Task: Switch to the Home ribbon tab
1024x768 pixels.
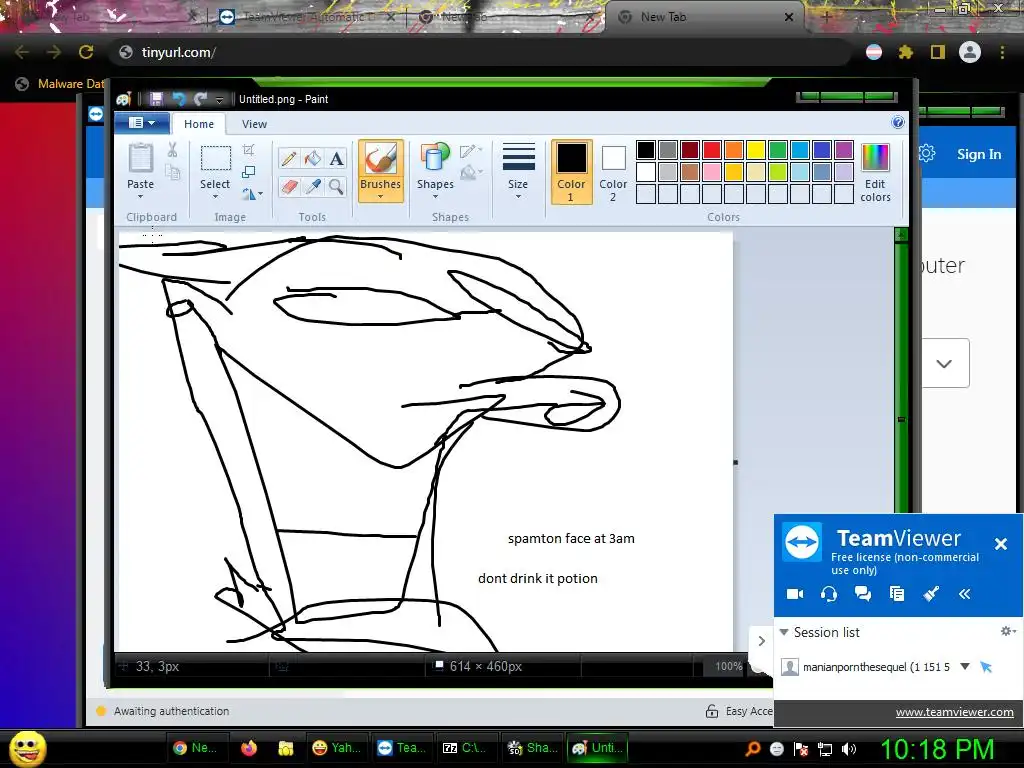Action: point(199,123)
